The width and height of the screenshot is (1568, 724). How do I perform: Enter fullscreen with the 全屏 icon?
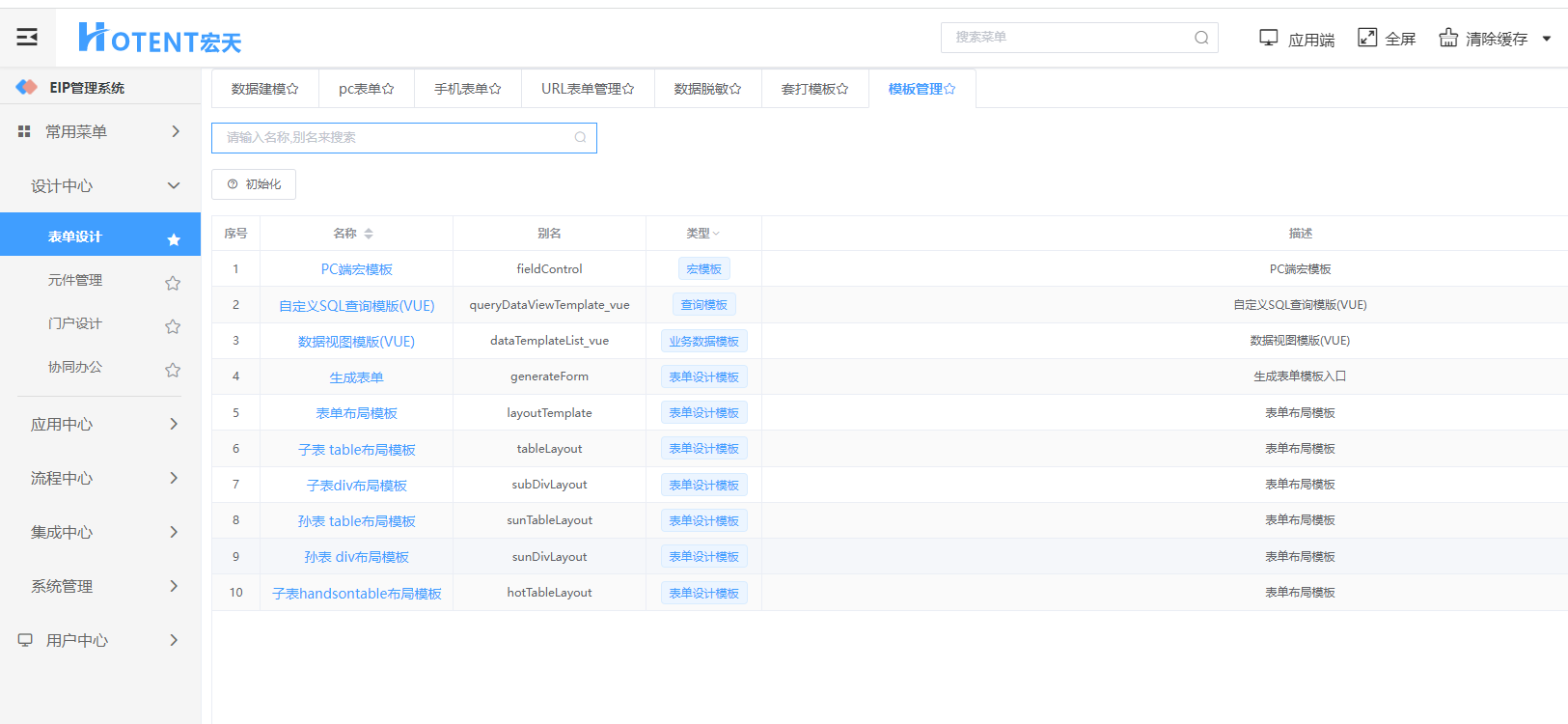click(1367, 38)
